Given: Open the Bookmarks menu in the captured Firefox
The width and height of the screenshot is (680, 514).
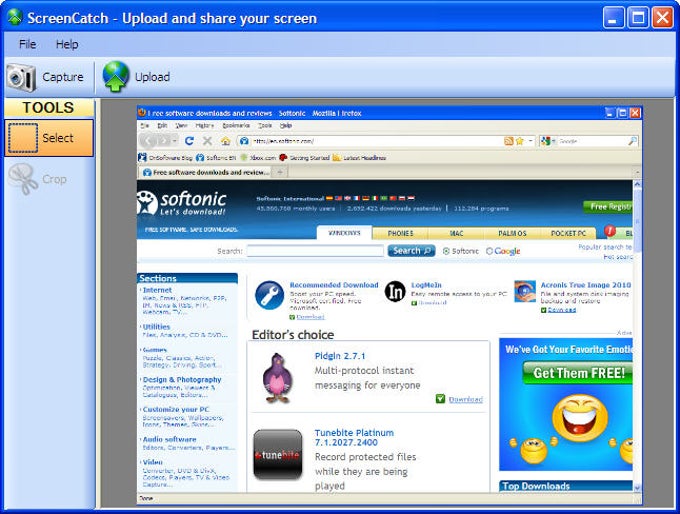Looking at the screenshot, I should 236,125.
